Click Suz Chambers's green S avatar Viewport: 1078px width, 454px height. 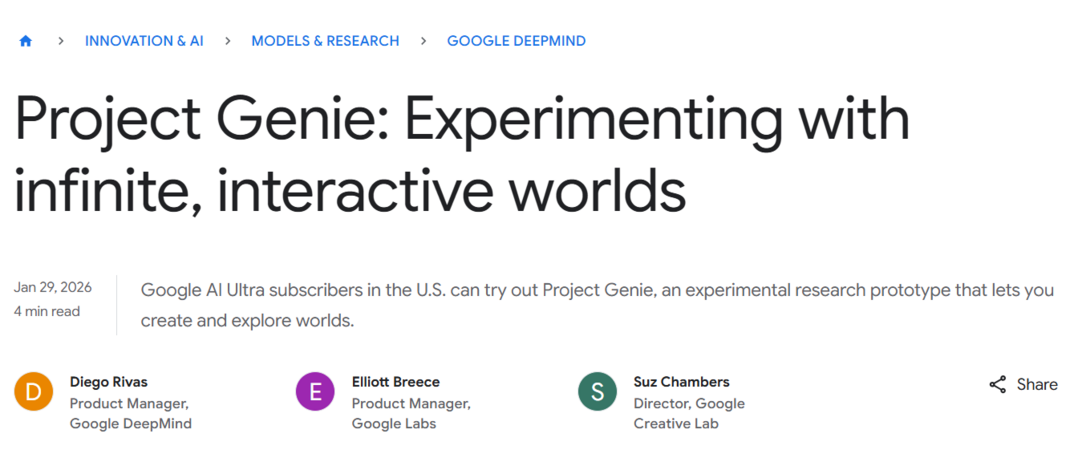(597, 391)
